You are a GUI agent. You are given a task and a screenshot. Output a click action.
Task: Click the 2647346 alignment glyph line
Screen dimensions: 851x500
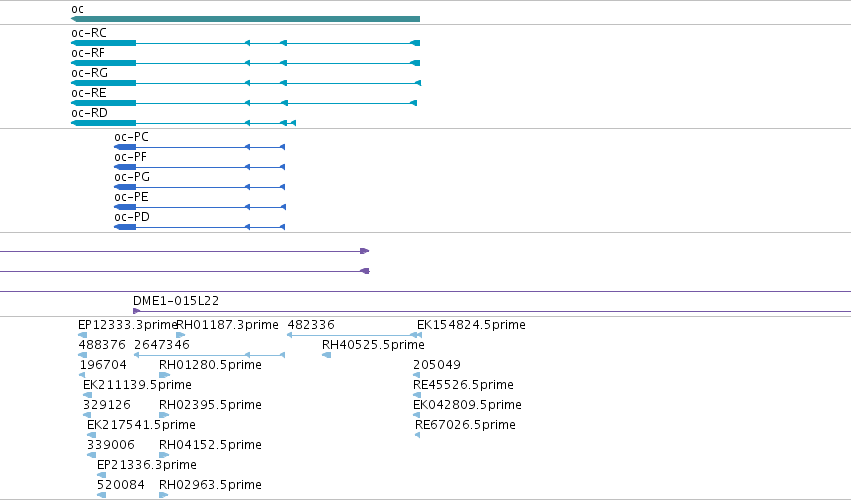209,355
